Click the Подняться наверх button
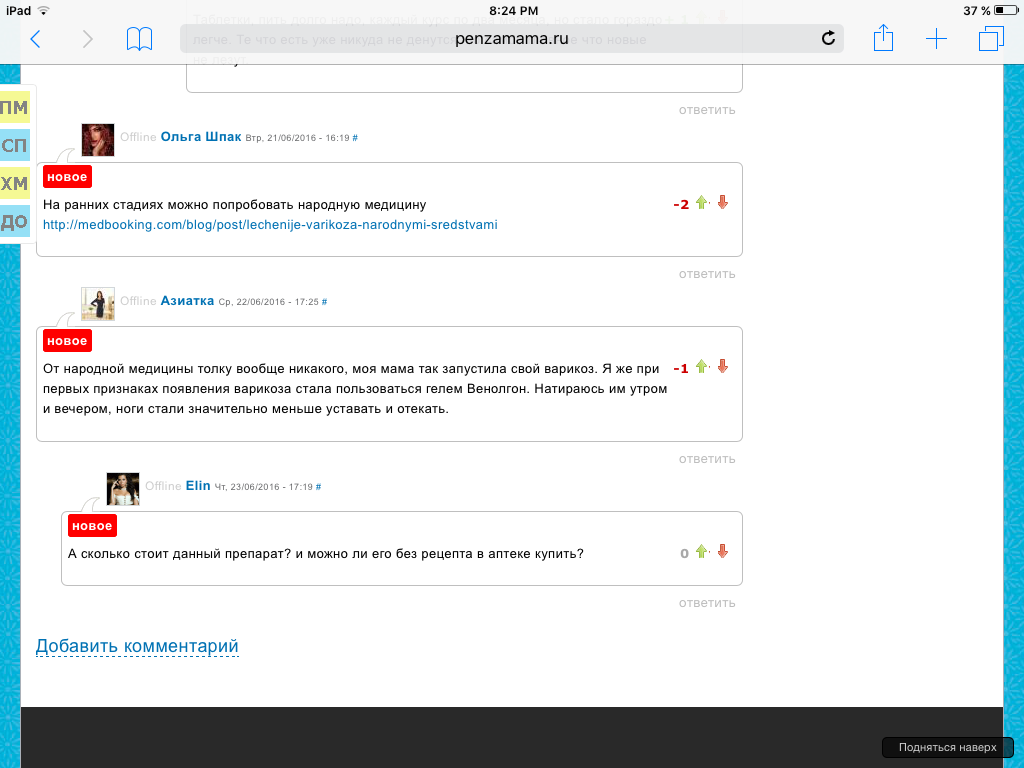The image size is (1024, 768). pos(948,747)
